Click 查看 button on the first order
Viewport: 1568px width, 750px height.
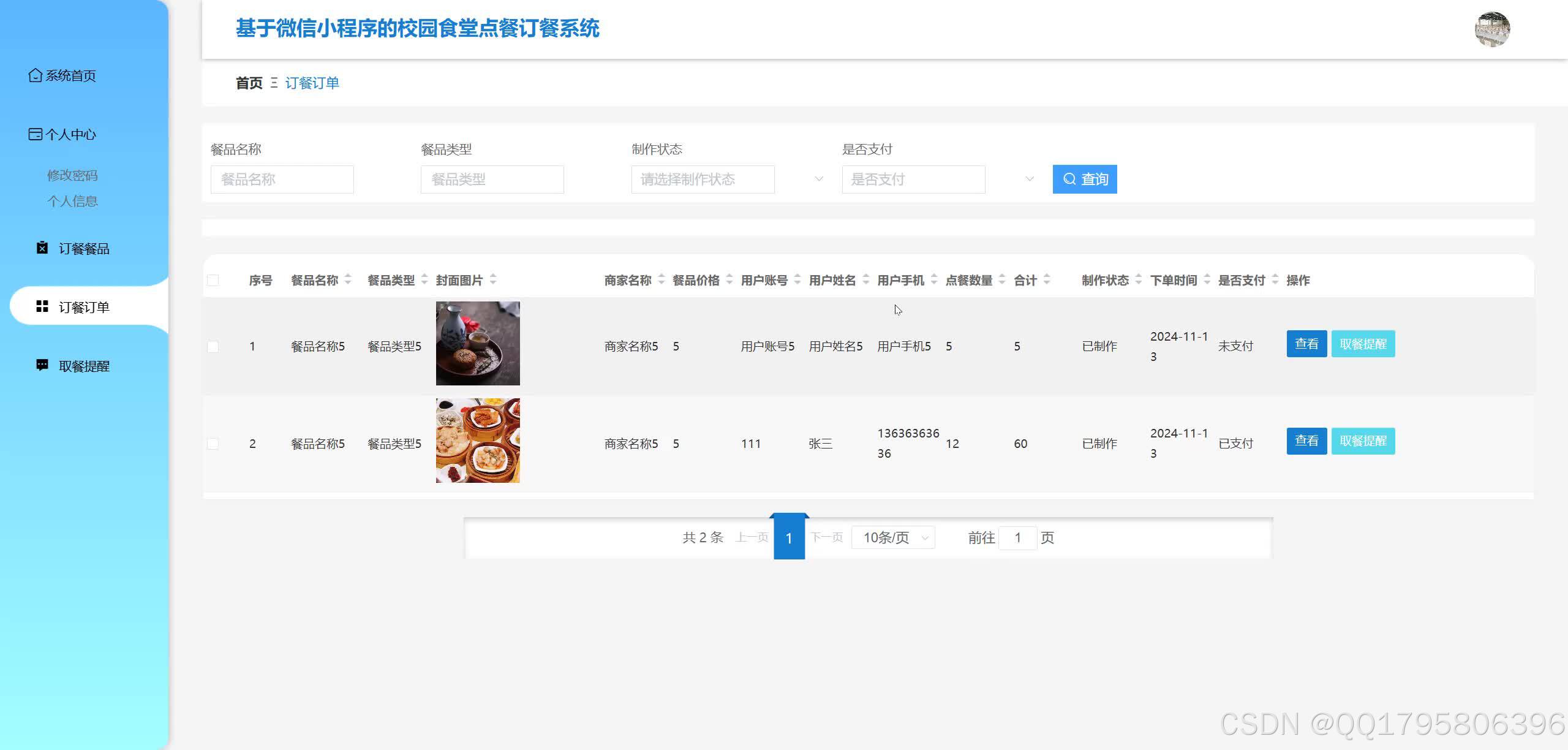point(1306,344)
